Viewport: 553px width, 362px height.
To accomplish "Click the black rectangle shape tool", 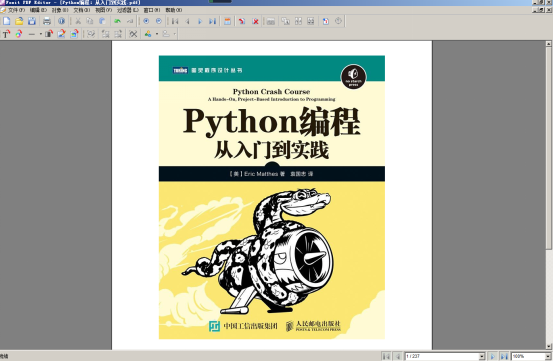I will point(49,34).
